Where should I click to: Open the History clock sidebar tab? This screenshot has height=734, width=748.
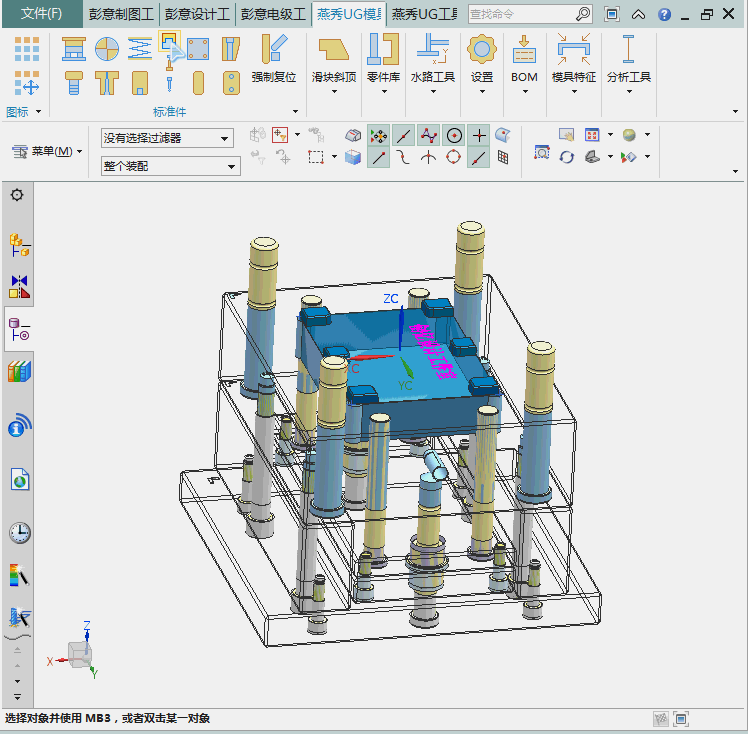tap(20, 533)
